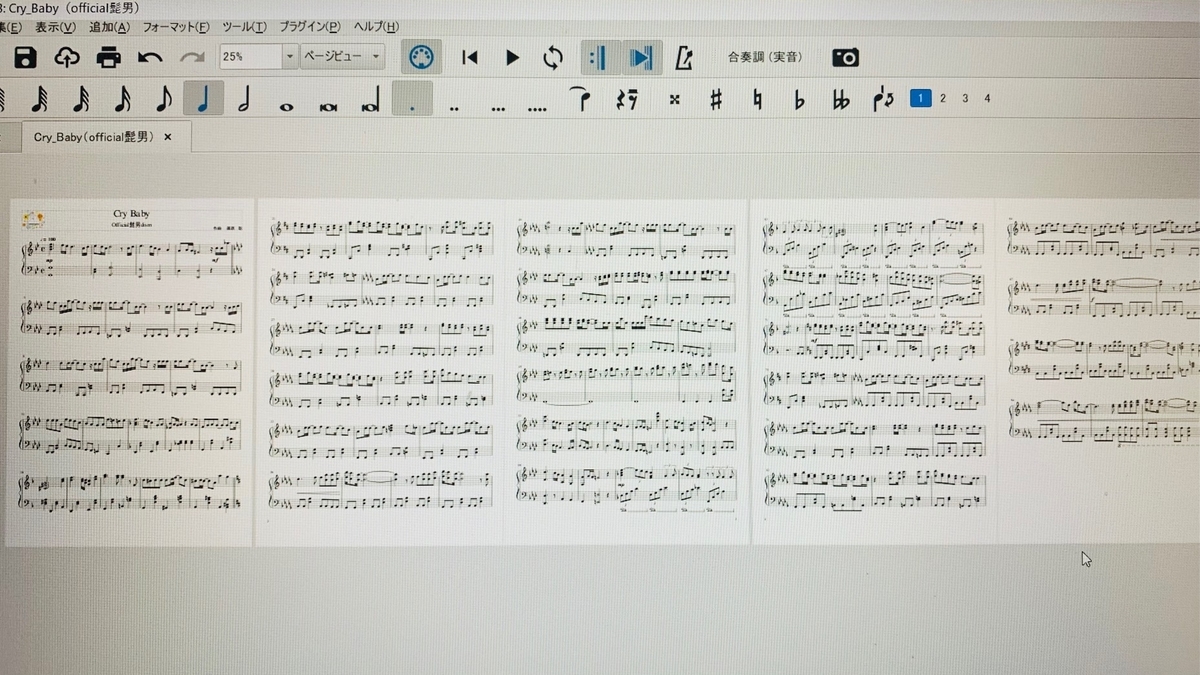Start playback with the play button
1200x675 pixels.
512,58
